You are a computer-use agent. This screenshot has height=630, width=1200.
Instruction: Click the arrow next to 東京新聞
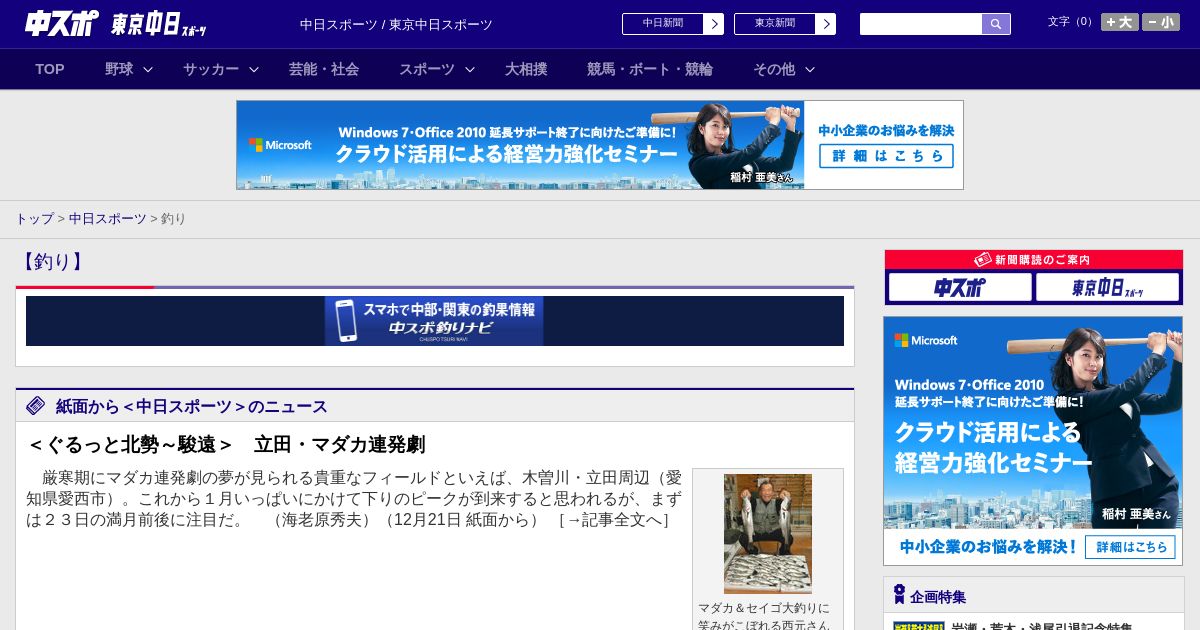[826, 24]
